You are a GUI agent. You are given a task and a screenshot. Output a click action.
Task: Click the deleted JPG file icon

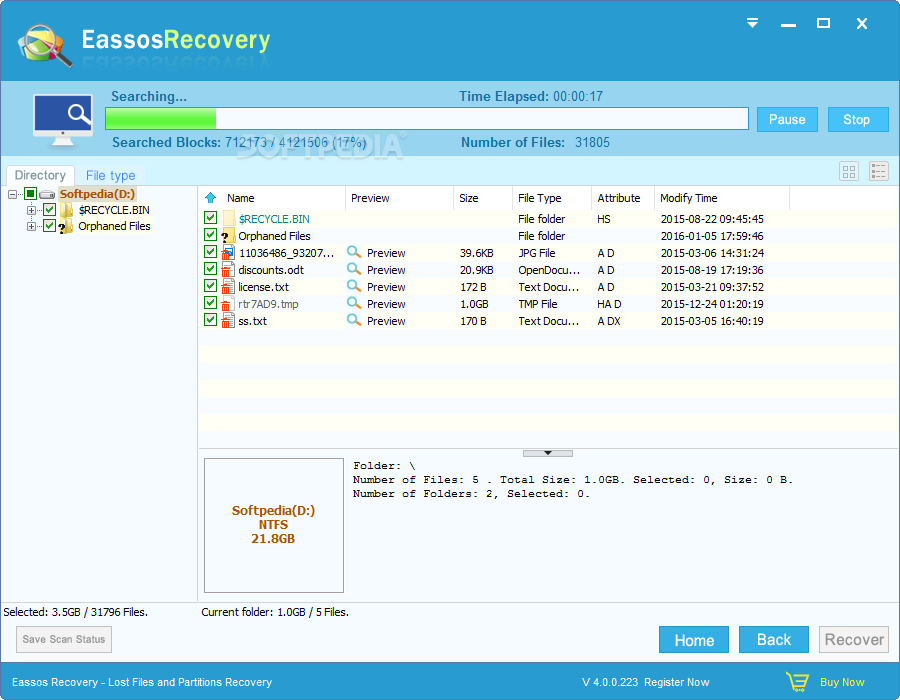[x=228, y=252]
